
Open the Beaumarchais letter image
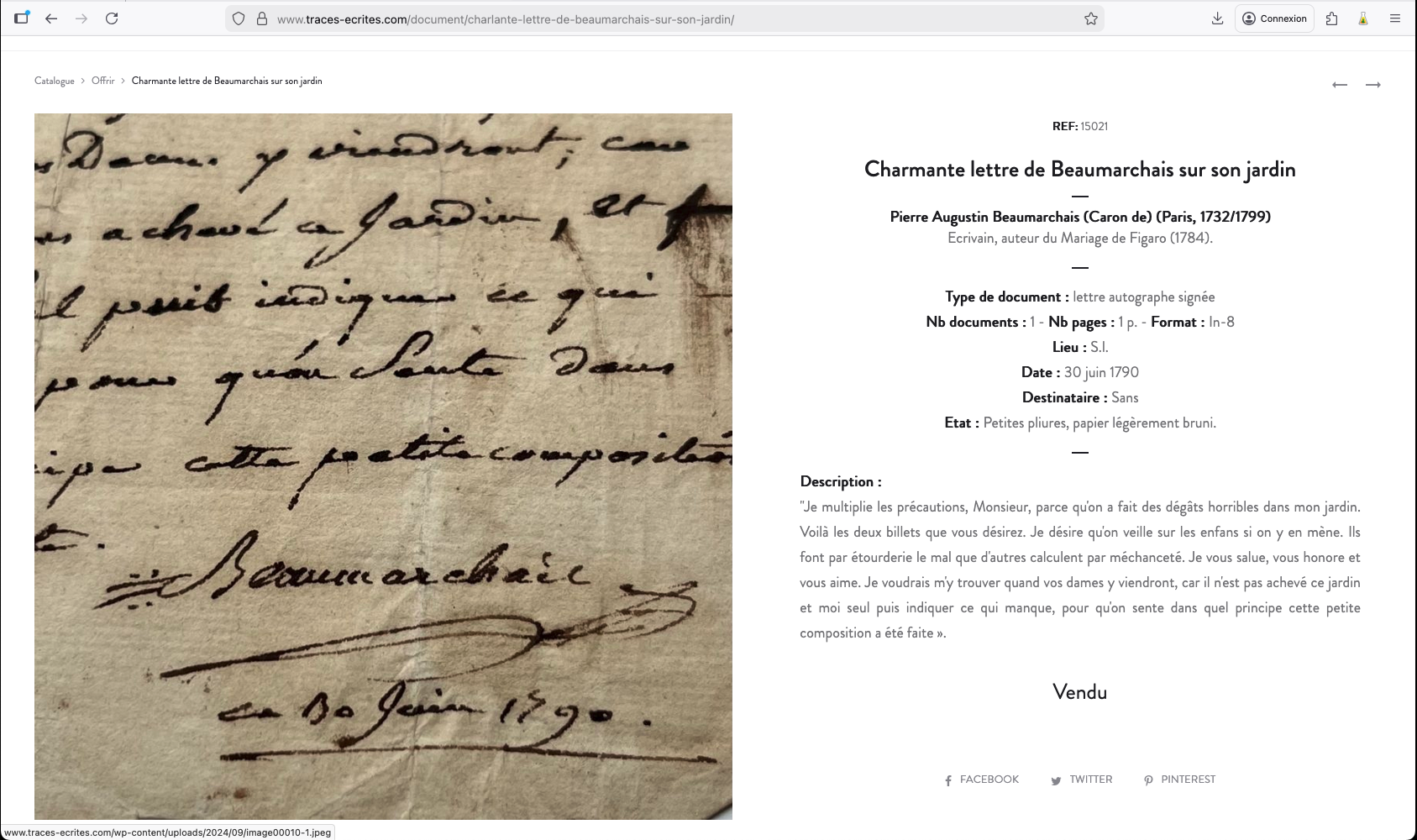pos(383,466)
